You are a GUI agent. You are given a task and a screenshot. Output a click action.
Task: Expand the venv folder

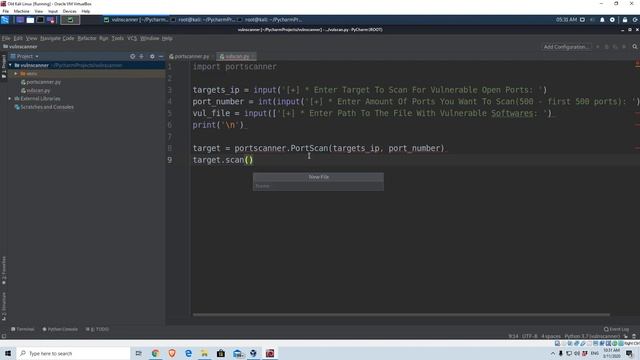click(16, 74)
